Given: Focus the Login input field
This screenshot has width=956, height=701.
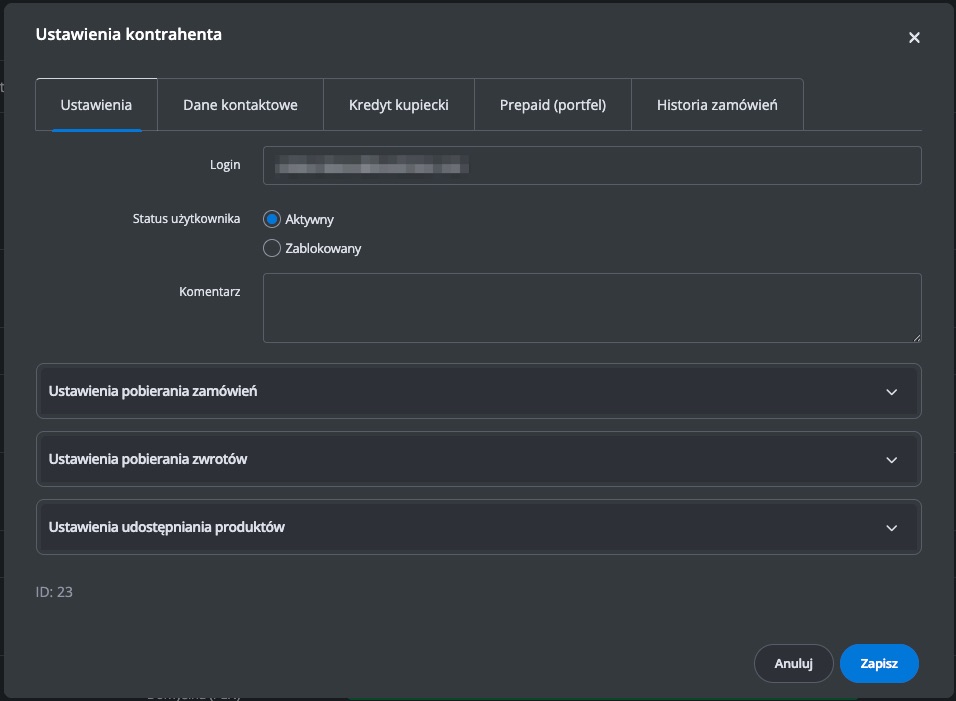Looking at the screenshot, I should tap(592, 166).
